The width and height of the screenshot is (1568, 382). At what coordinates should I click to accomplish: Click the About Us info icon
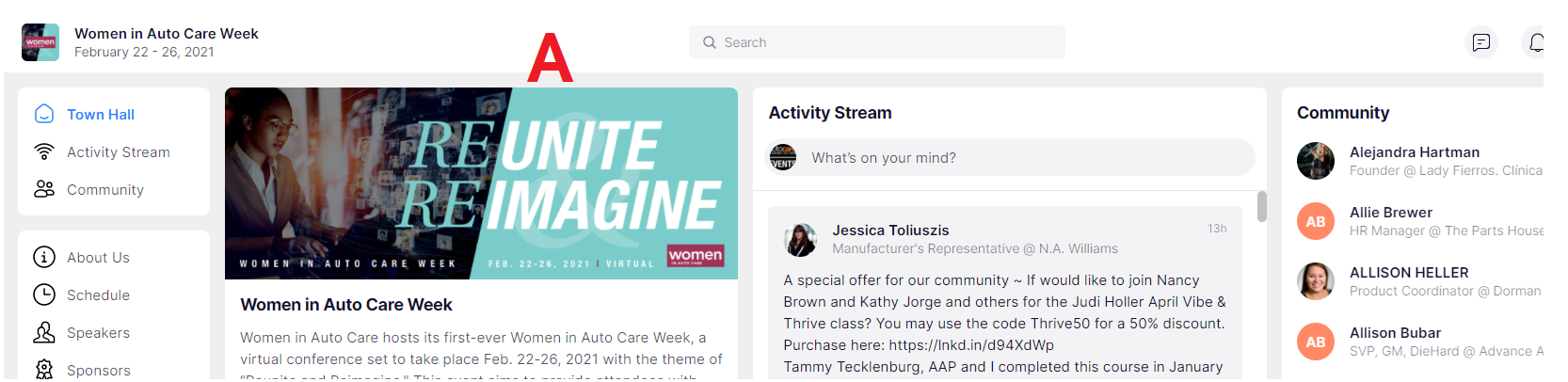click(x=44, y=257)
